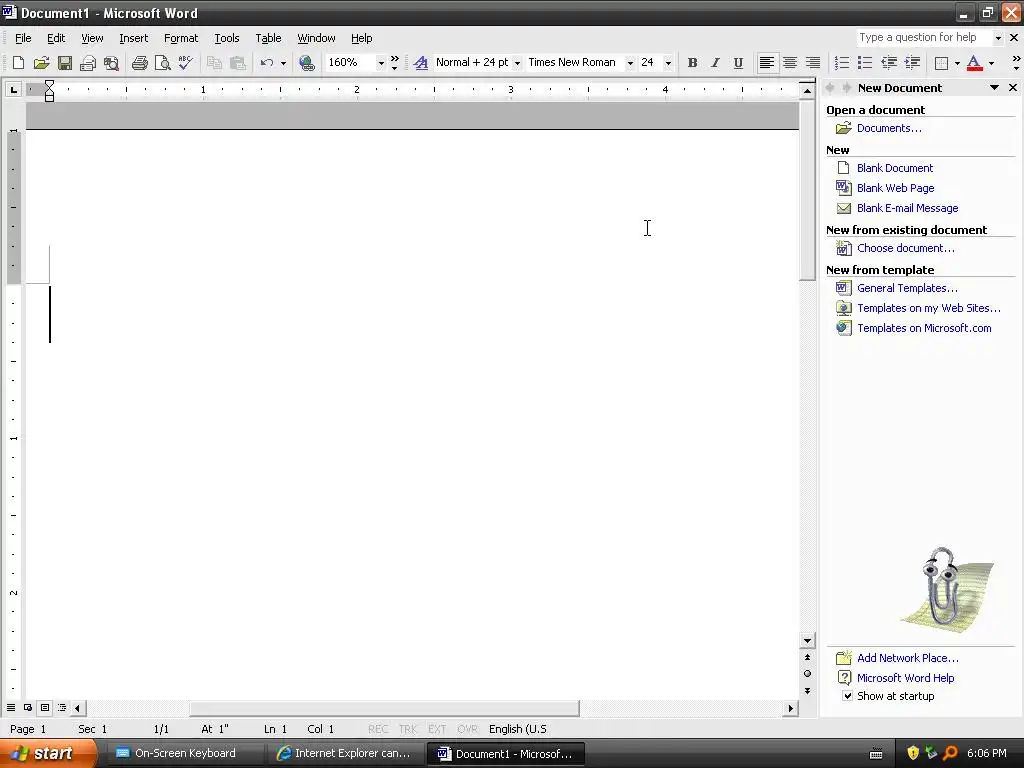Uncheck the Show at startup checkbox

(847, 696)
